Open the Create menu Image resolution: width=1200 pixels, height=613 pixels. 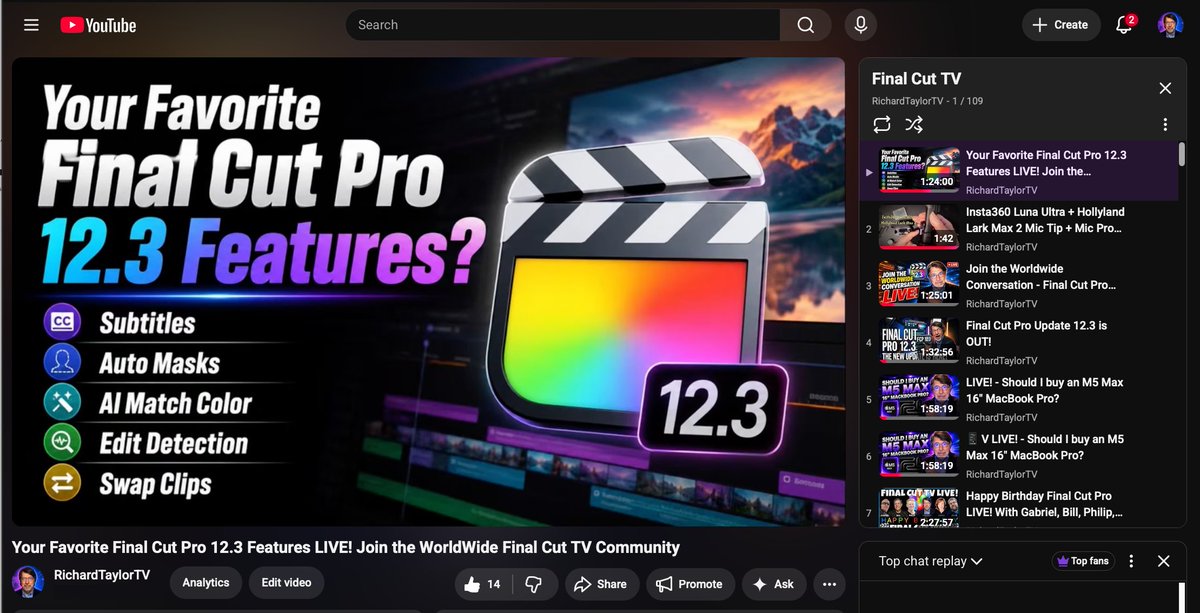tap(1060, 25)
